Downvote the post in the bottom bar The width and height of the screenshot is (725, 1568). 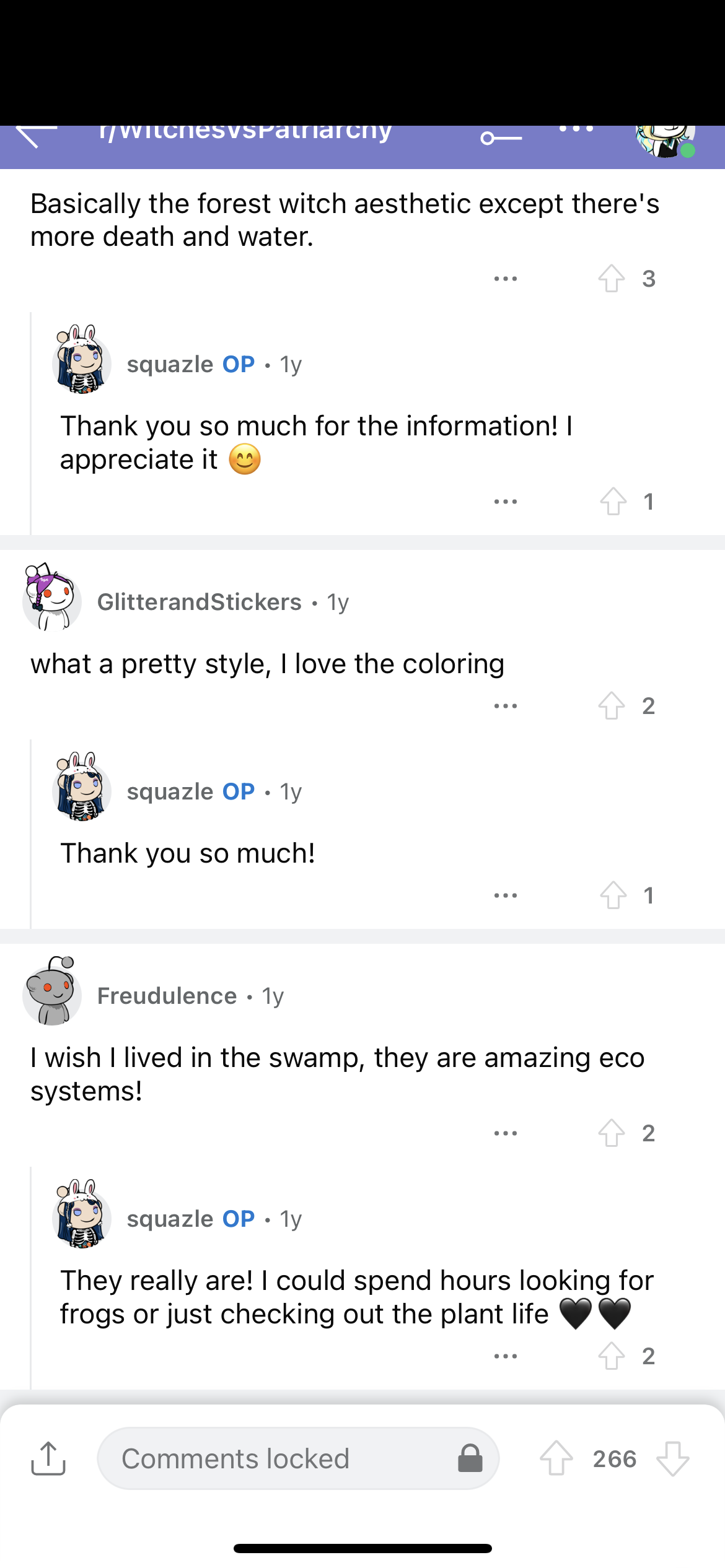pos(673,1458)
